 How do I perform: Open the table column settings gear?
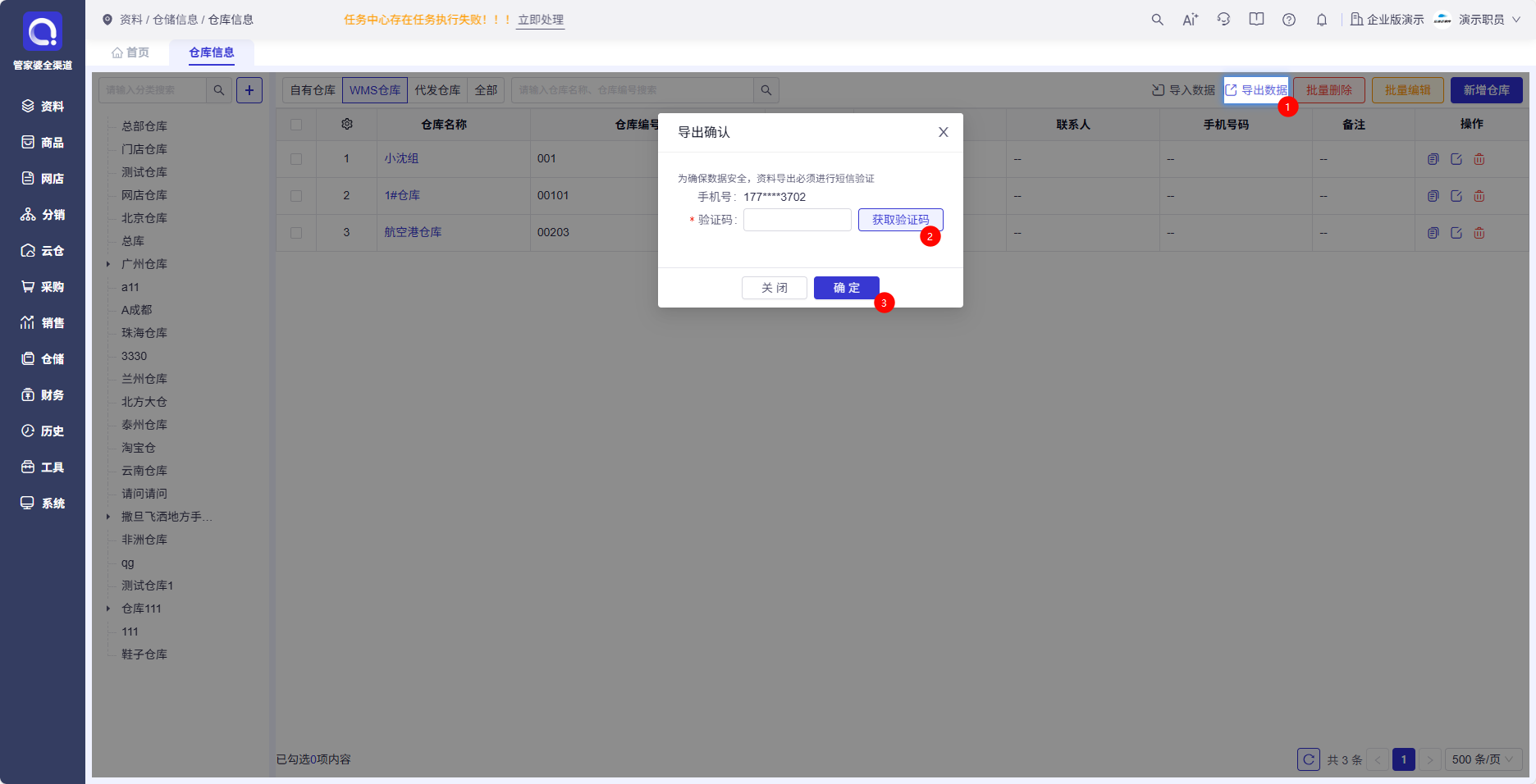(x=347, y=124)
